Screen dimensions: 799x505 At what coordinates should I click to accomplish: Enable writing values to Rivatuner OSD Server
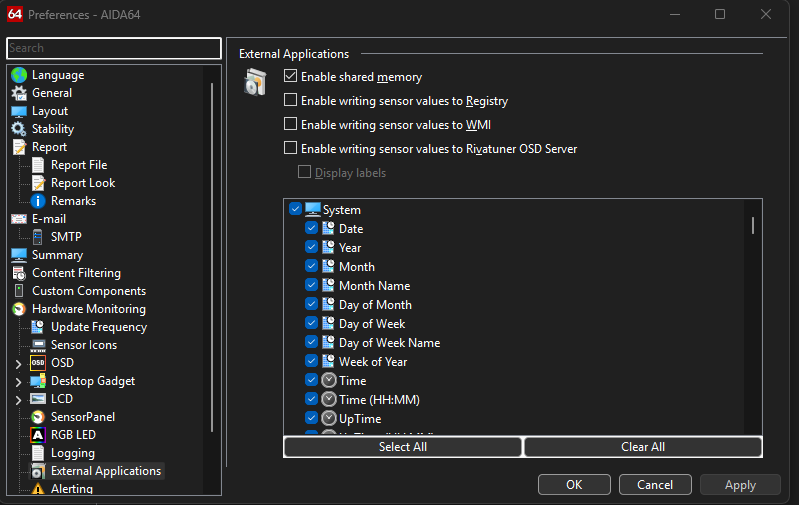coord(290,148)
